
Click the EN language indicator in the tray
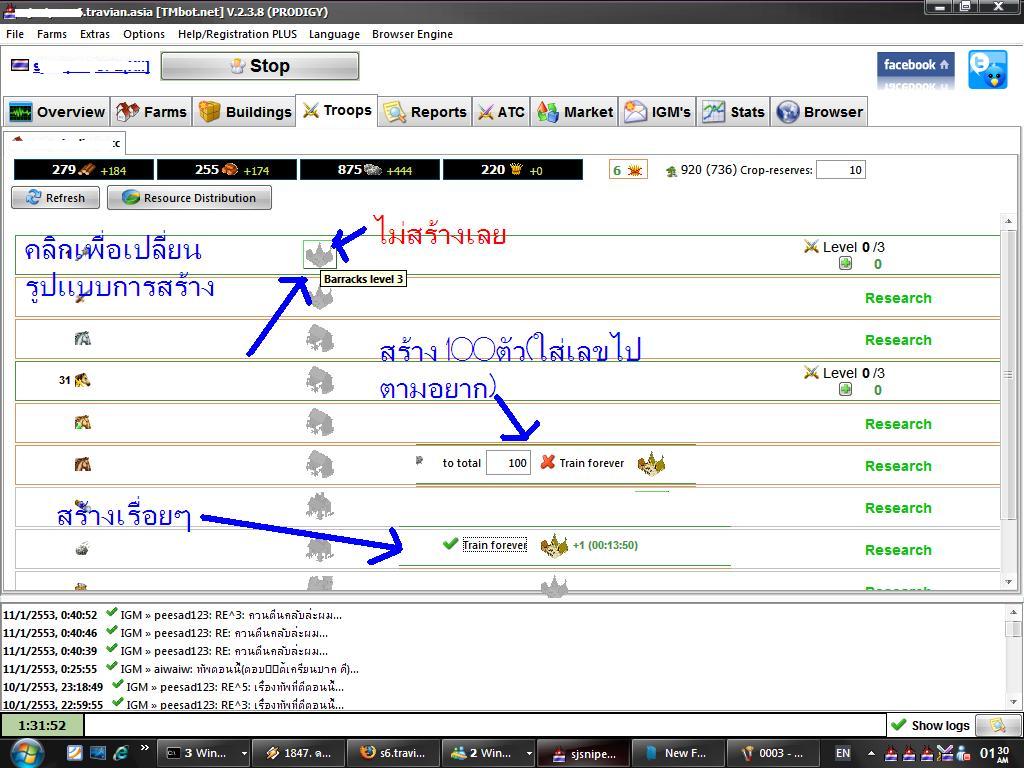coord(843,753)
